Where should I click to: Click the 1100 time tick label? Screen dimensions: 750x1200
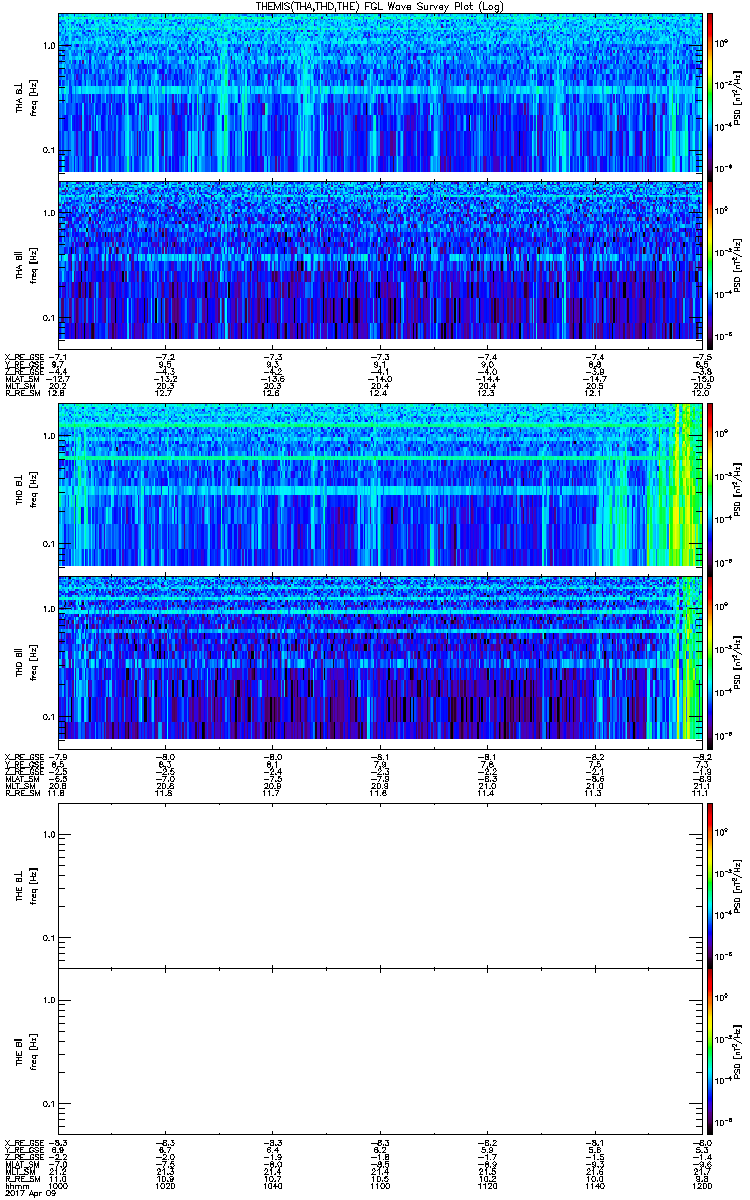coord(379,1187)
